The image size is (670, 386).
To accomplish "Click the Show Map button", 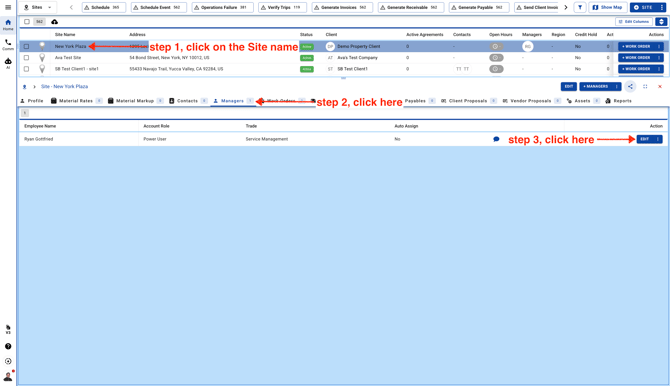I will click(608, 7).
